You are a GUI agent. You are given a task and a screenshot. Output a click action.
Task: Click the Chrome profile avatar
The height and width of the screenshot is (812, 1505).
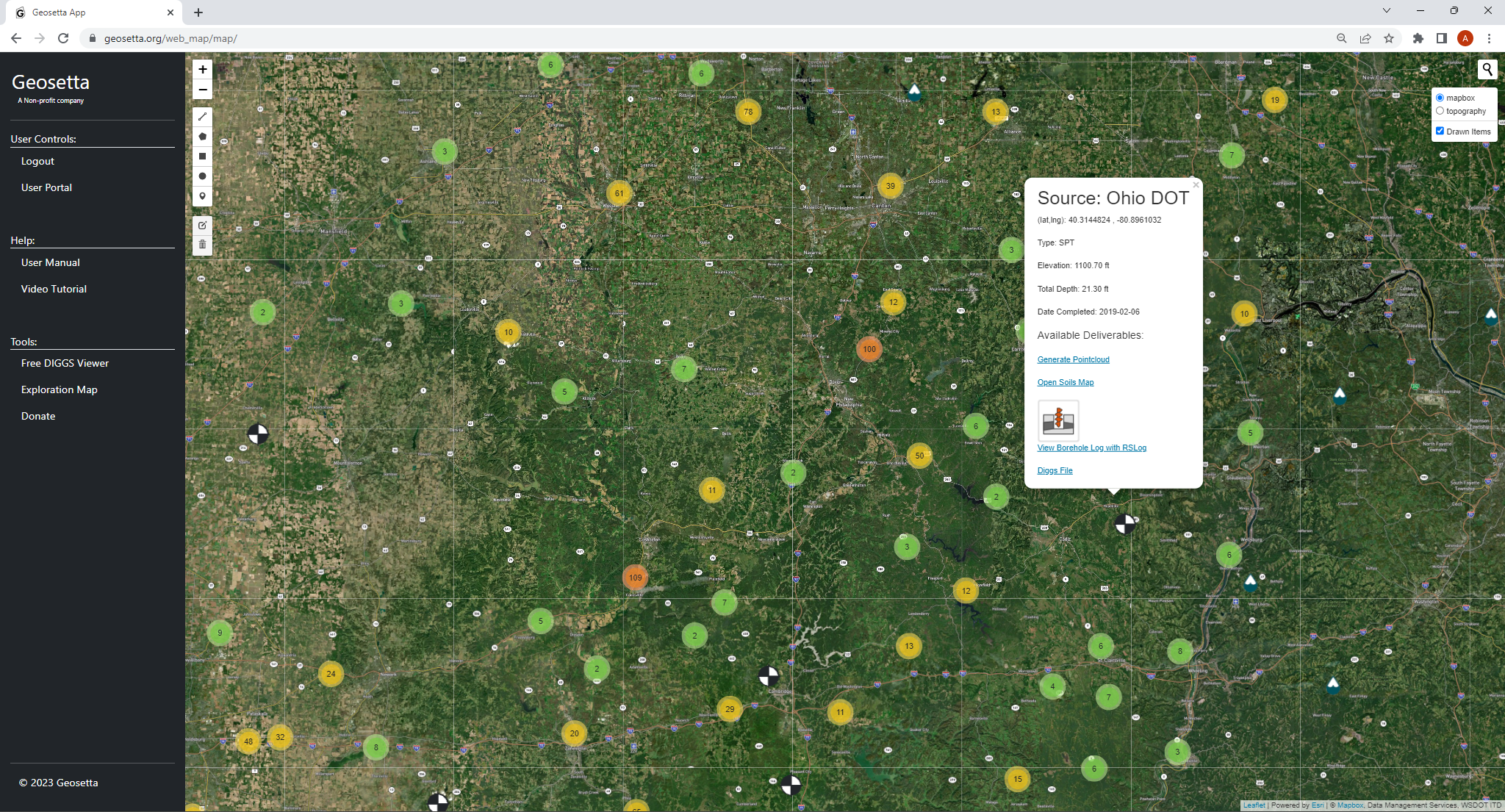tap(1465, 38)
